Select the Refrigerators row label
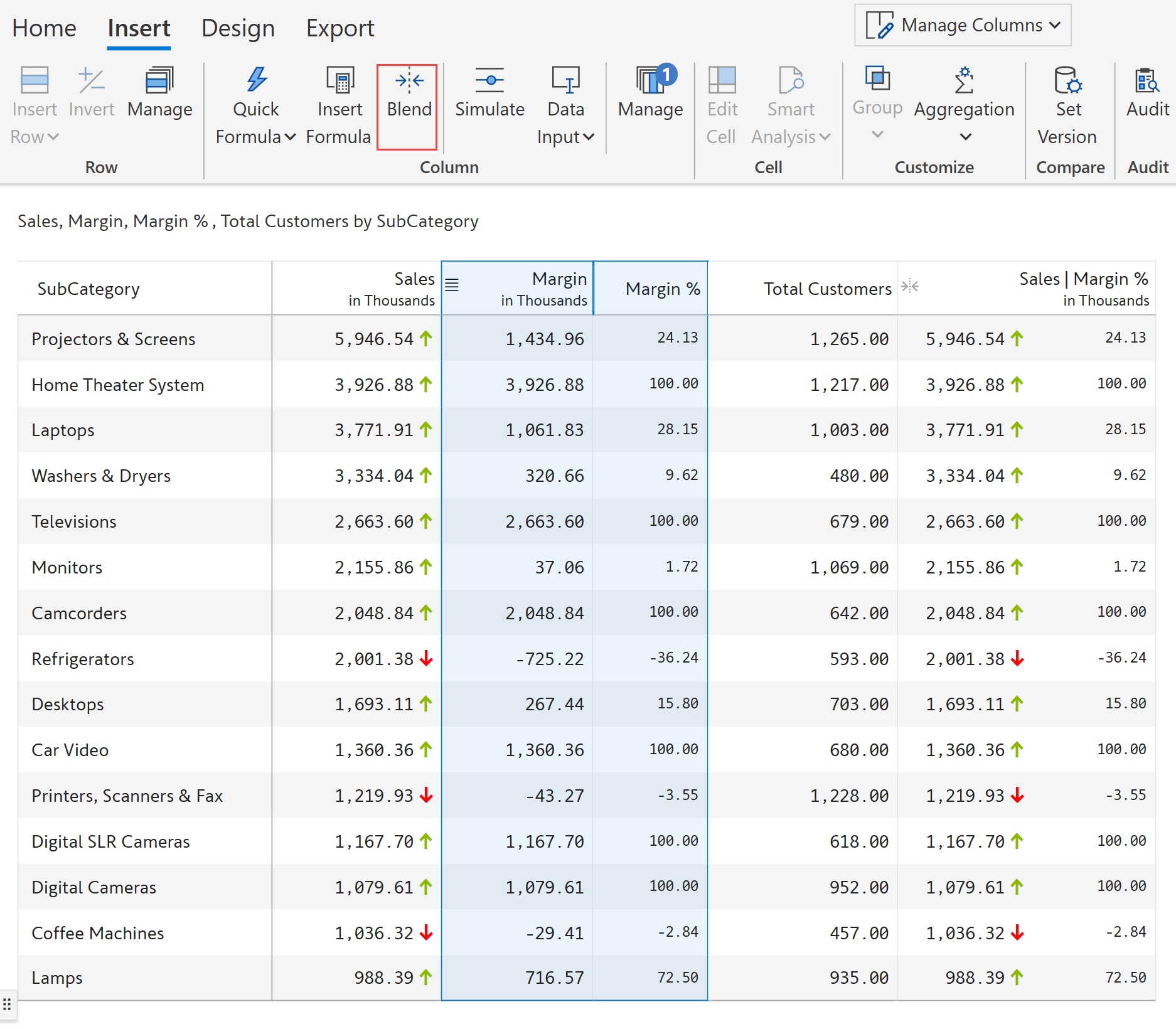Viewport: 1176px width, 1029px height. (x=83, y=659)
